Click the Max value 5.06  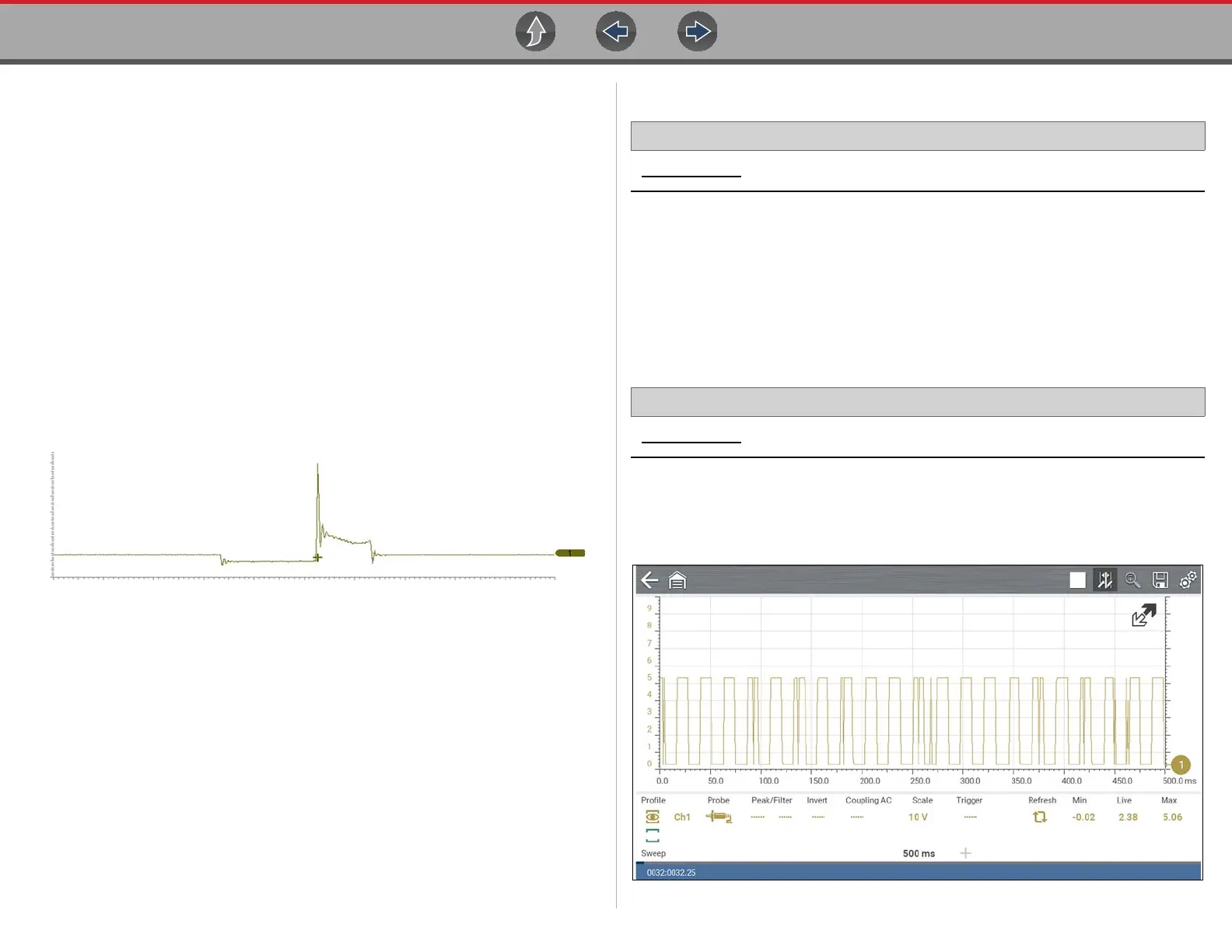pyautogui.click(x=1172, y=817)
